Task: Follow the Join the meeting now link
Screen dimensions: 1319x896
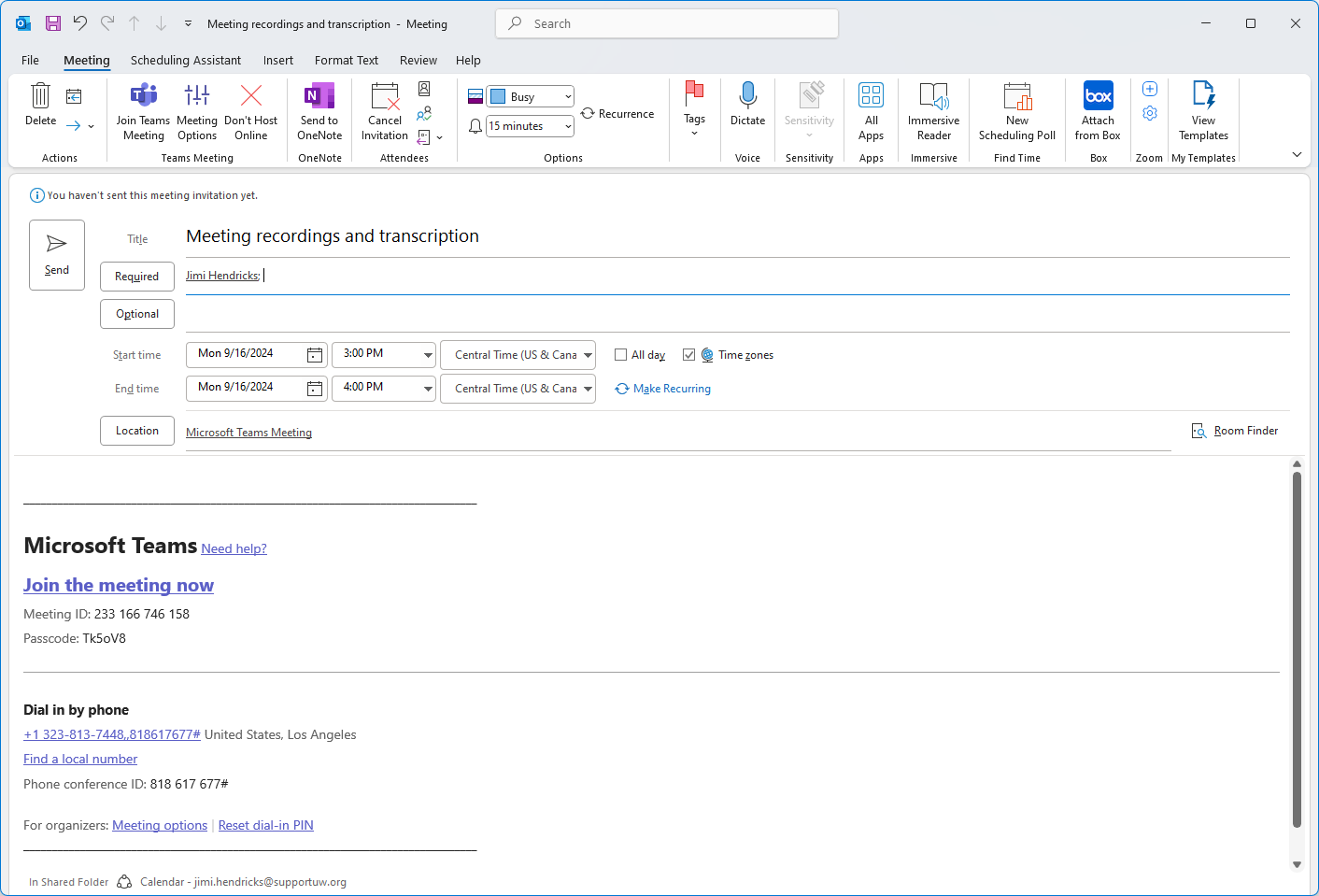Action: pos(119,585)
